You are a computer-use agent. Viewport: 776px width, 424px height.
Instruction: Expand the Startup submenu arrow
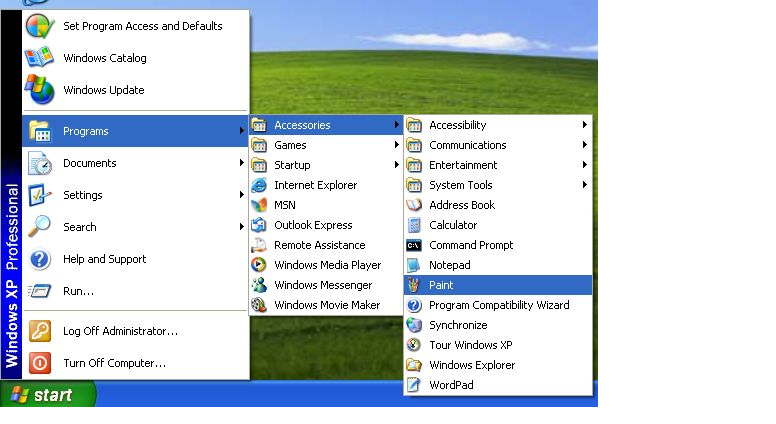396,165
